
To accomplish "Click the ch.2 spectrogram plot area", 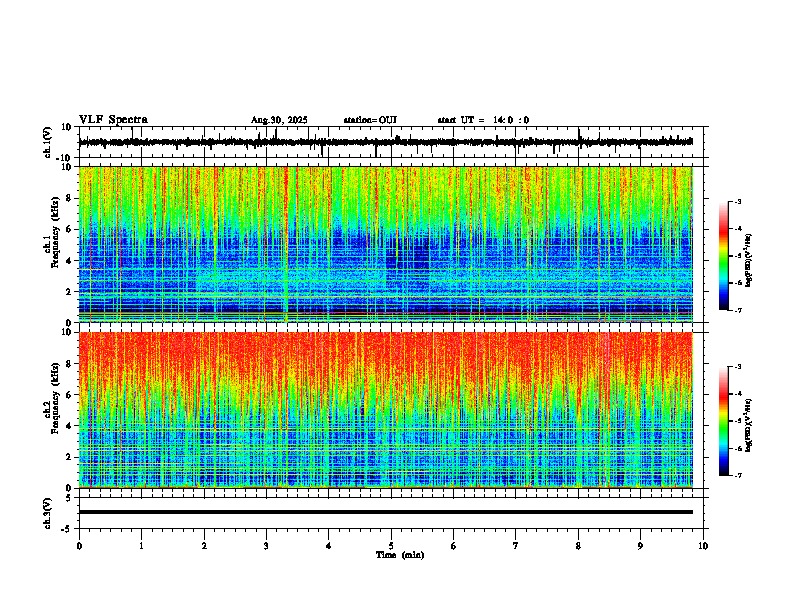I will (386, 410).
